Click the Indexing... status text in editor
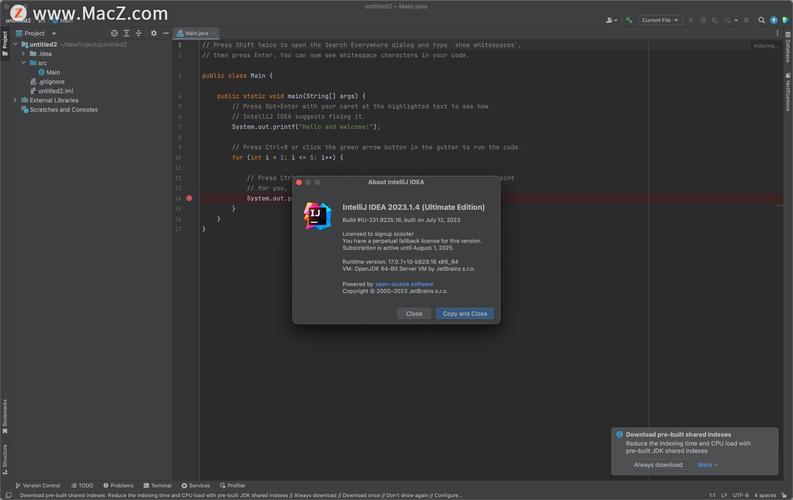Image resolution: width=793 pixels, height=500 pixels. (x=764, y=46)
